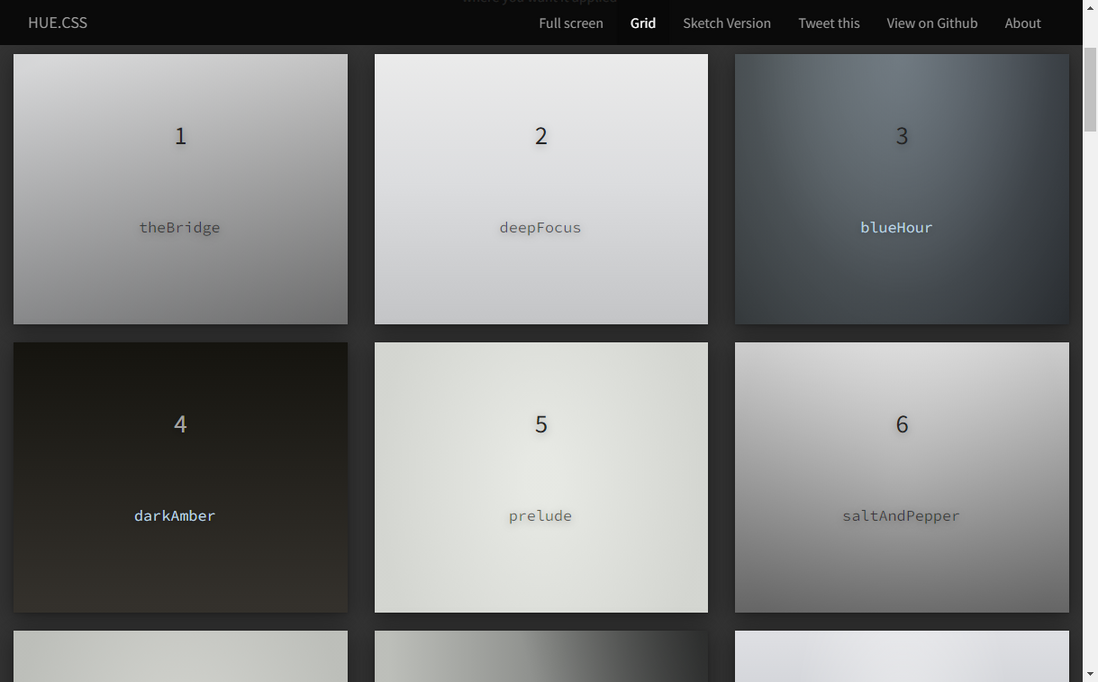Open the partially visible dark-fading eighth tile
This screenshot has height=682, width=1098.
[x=541, y=656]
